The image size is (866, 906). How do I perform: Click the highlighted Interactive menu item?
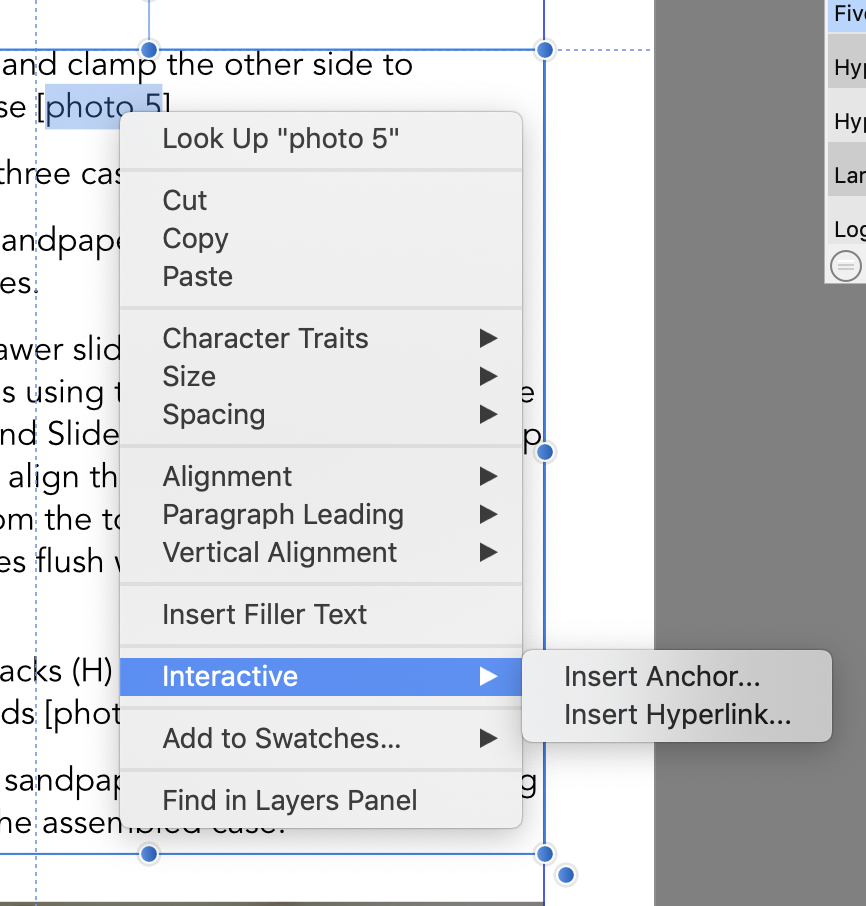coord(321,677)
